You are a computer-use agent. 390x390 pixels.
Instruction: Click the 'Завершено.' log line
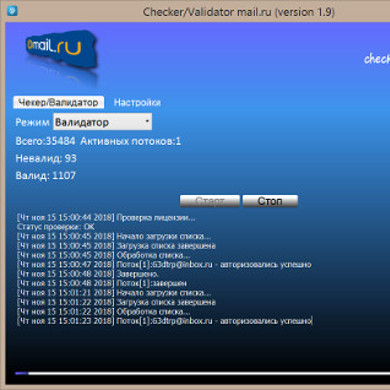tap(88, 274)
